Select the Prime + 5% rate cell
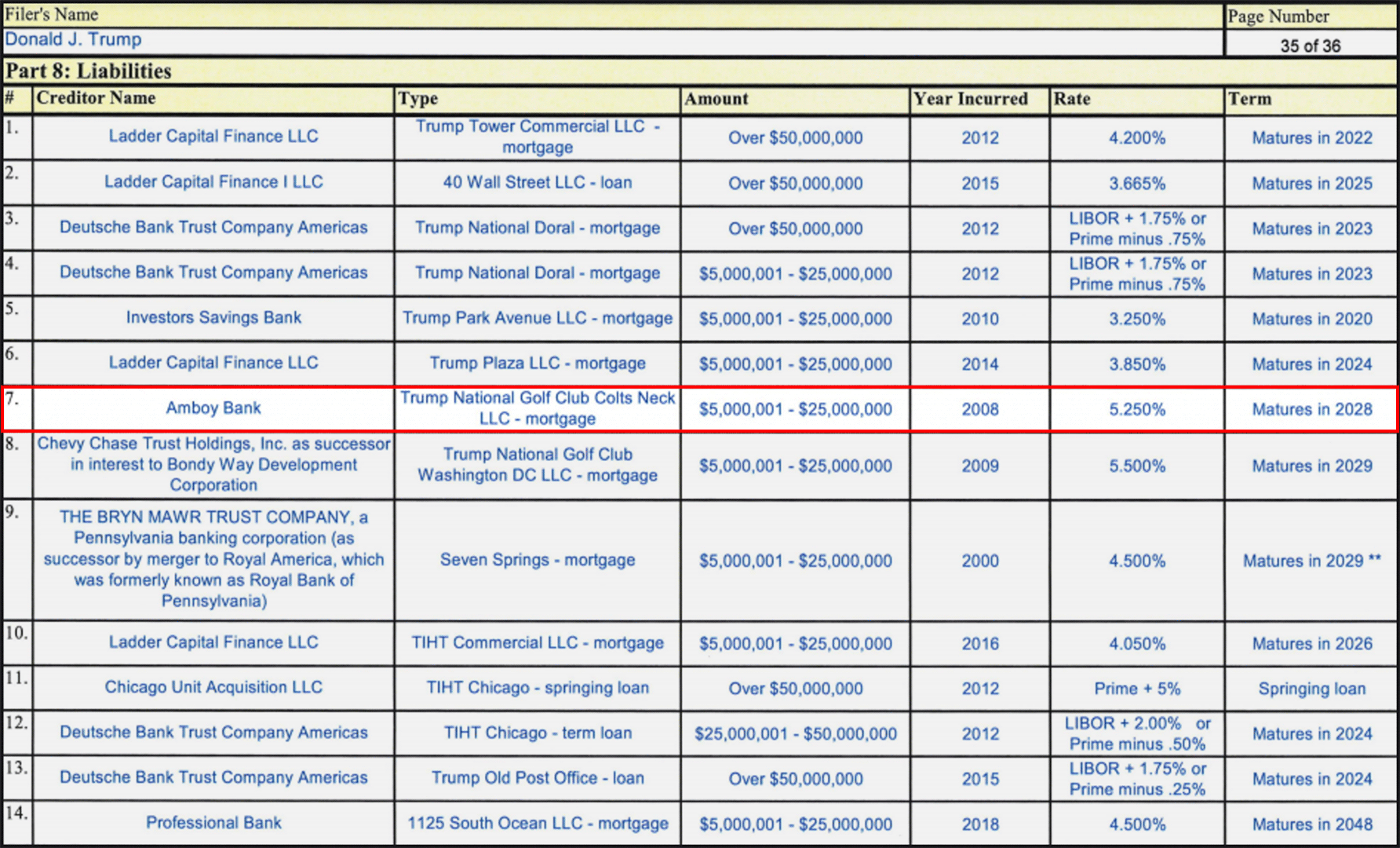Screen dimensions: 1400x848 coord(1136,689)
